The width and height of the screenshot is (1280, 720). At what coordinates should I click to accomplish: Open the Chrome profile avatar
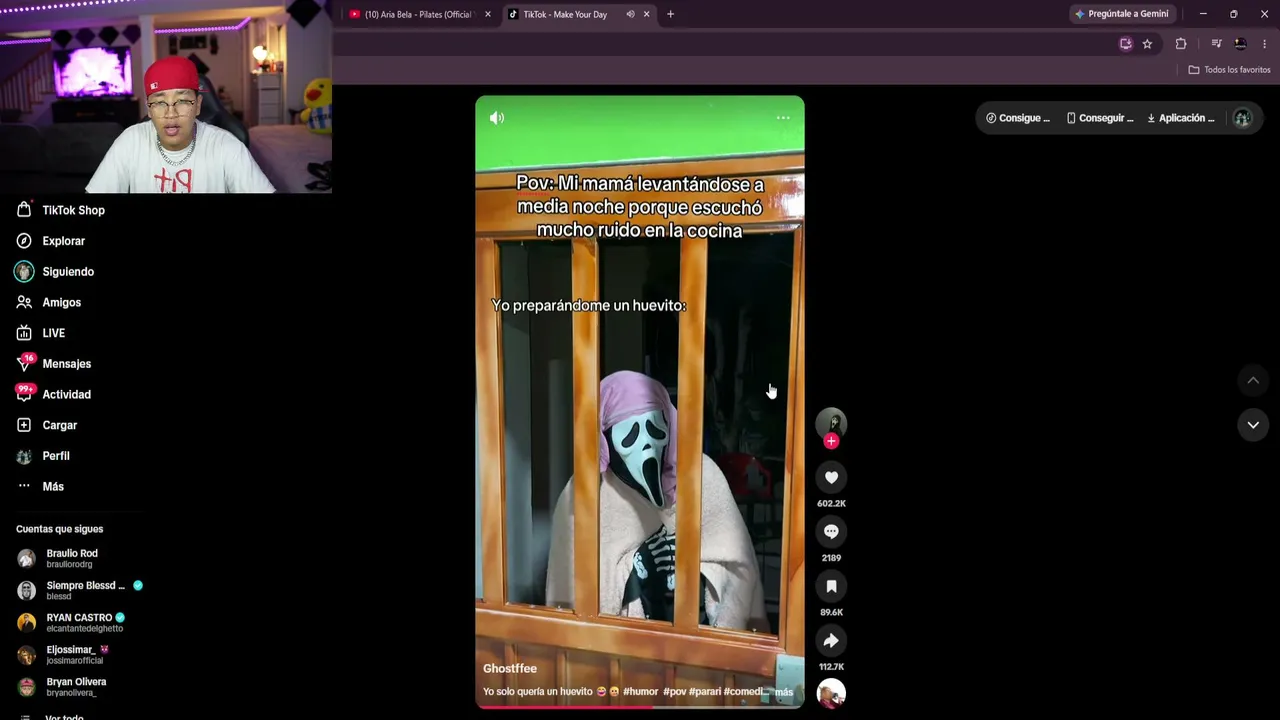coord(1240,44)
